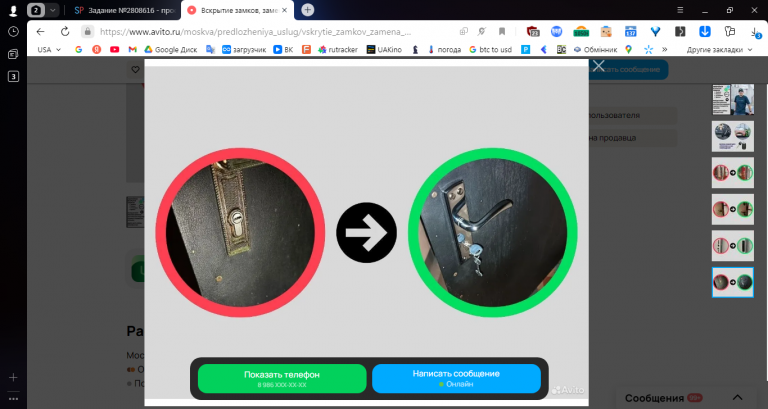Switch to the Задание №2808616 tab
This screenshot has height=409, width=768.
[124, 10]
